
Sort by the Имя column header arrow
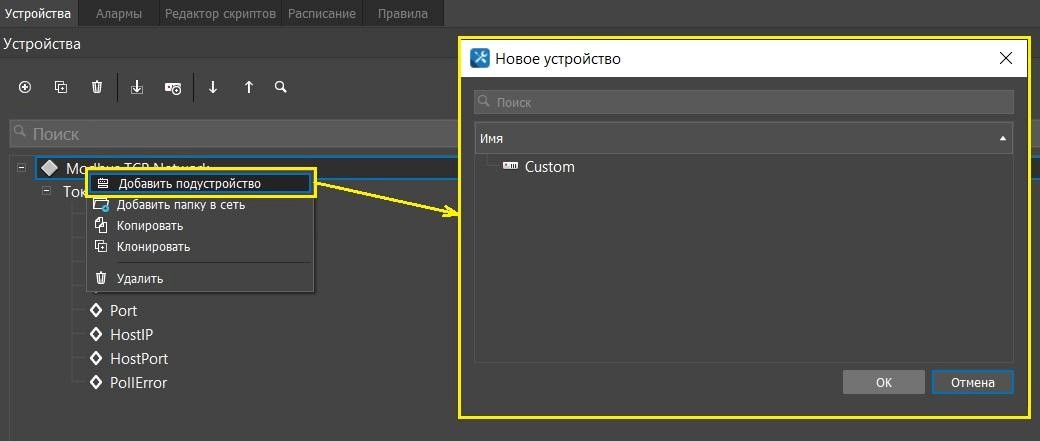point(1002,139)
